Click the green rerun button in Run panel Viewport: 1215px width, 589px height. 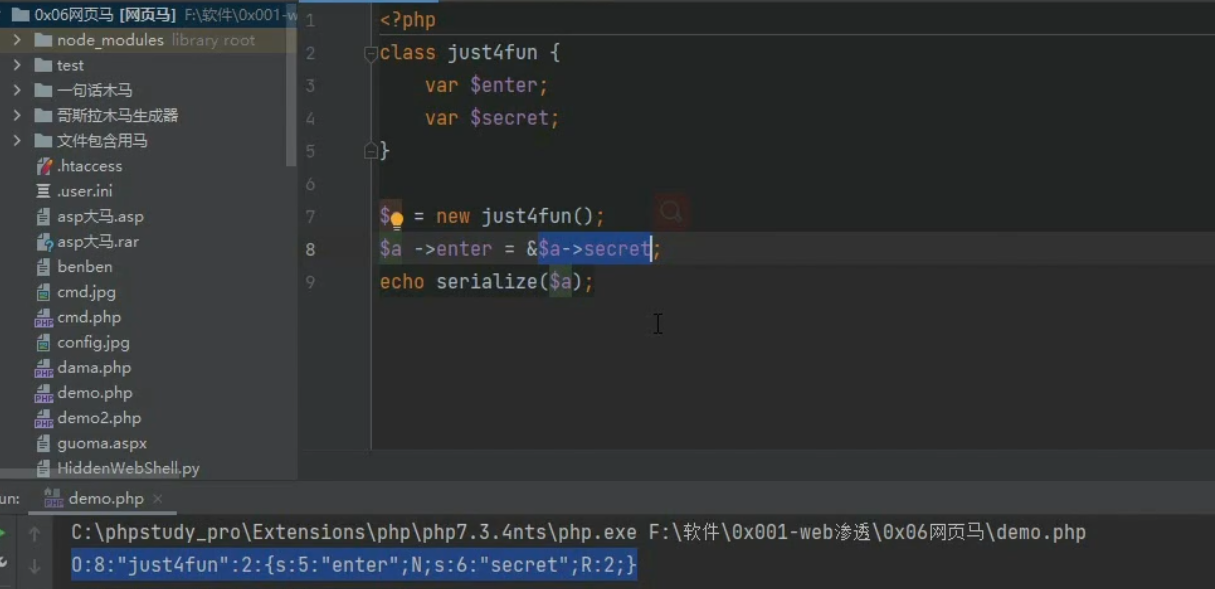point(3,534)
